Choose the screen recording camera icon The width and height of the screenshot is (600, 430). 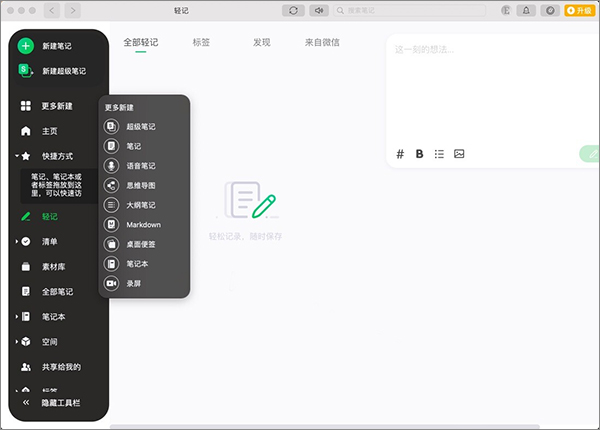pyautogui.click(x=111, y=283)
